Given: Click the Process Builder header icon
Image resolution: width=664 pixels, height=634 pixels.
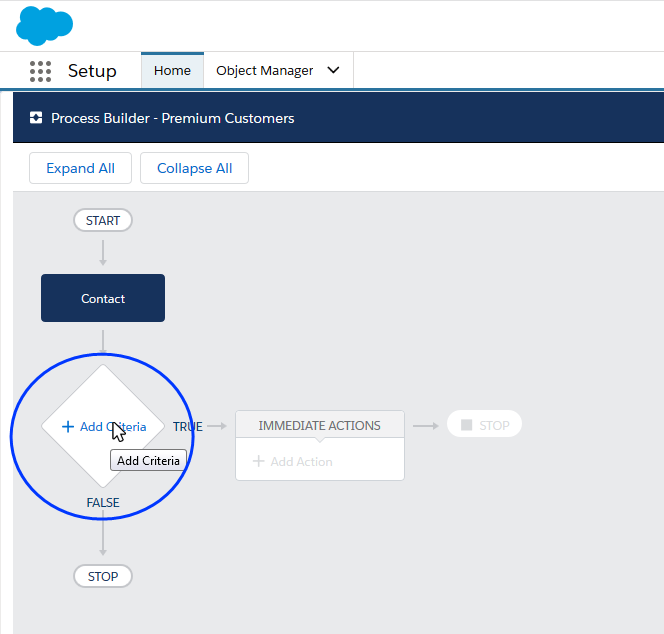Looking at the screenshot, I should coord(36,118).
